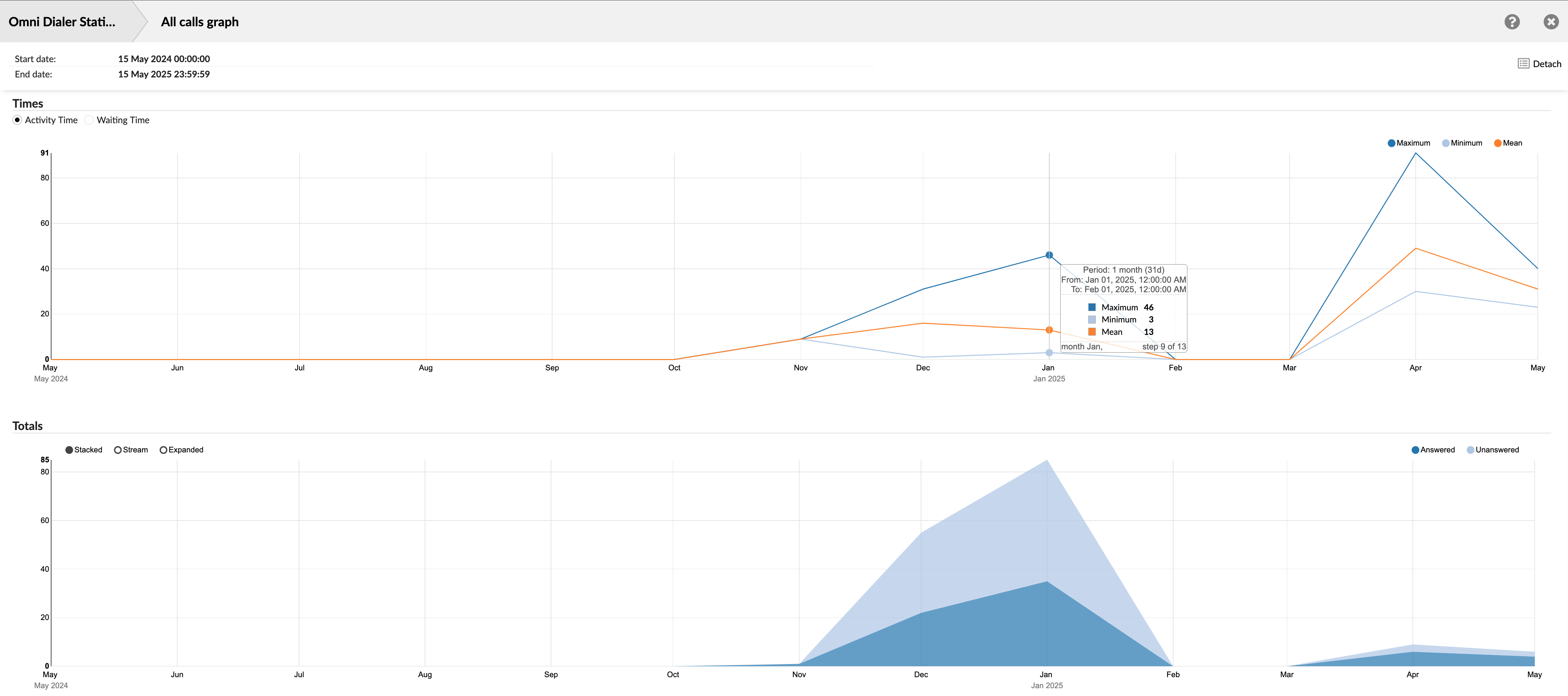Re-select the Stacked view option
Image resolution: width=1568 pixels, height=696 pixels.
tap(69, 450)
